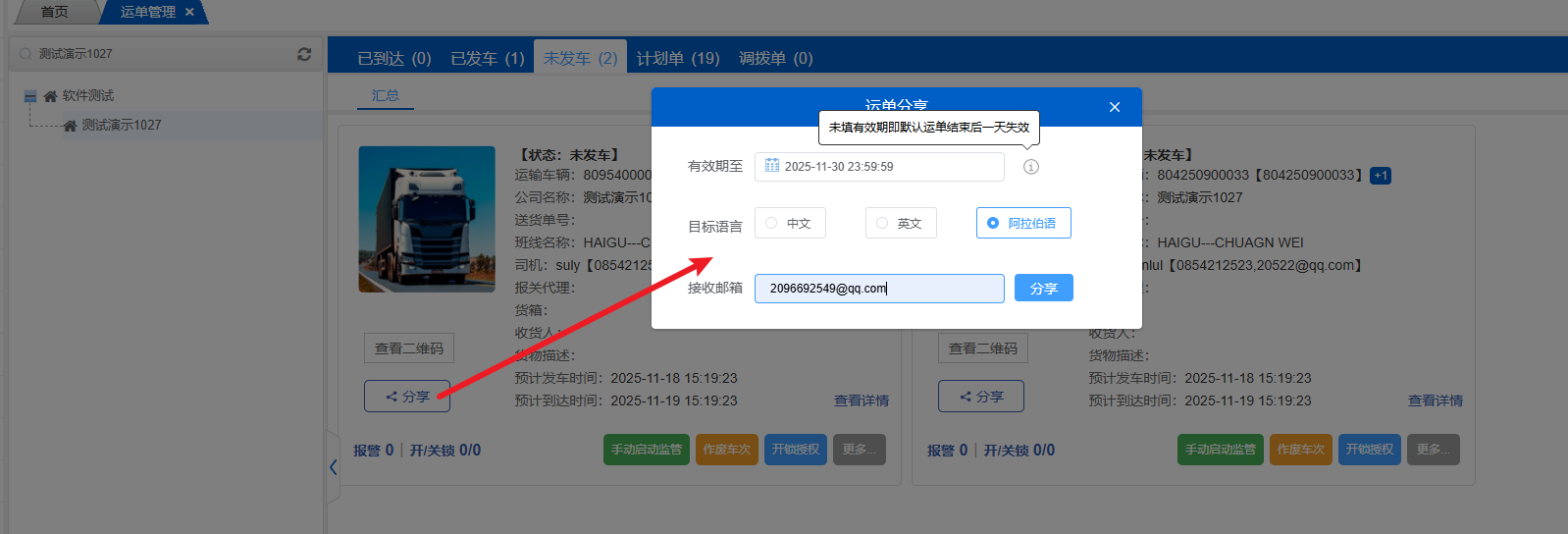Screen dimensions: 1568x534
Task: Switch to the 计划单 (19) tab
Action: 678,58
